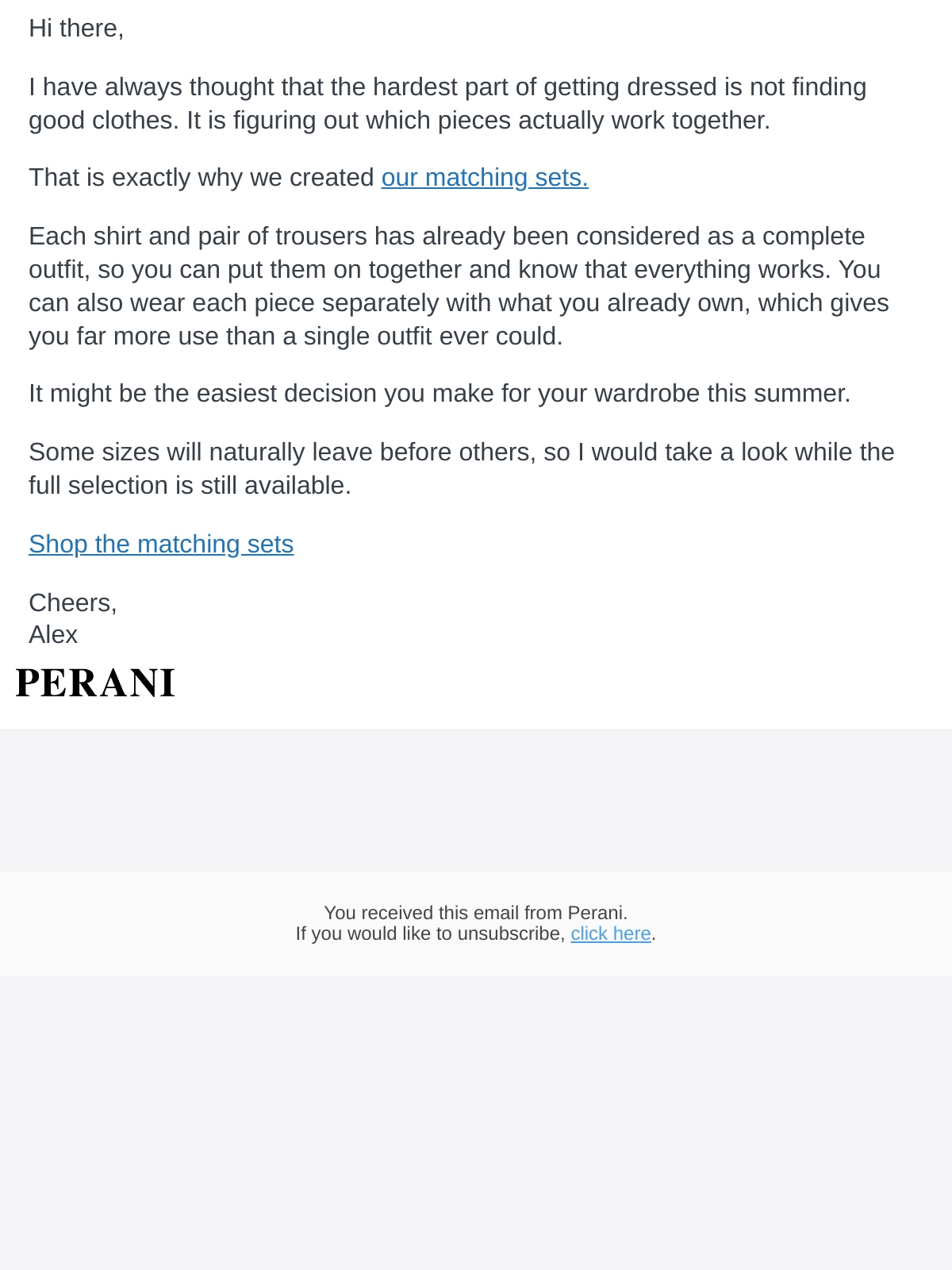
Task: Click the unsubscribe "click here" link
Action: [x=611, y=933]
